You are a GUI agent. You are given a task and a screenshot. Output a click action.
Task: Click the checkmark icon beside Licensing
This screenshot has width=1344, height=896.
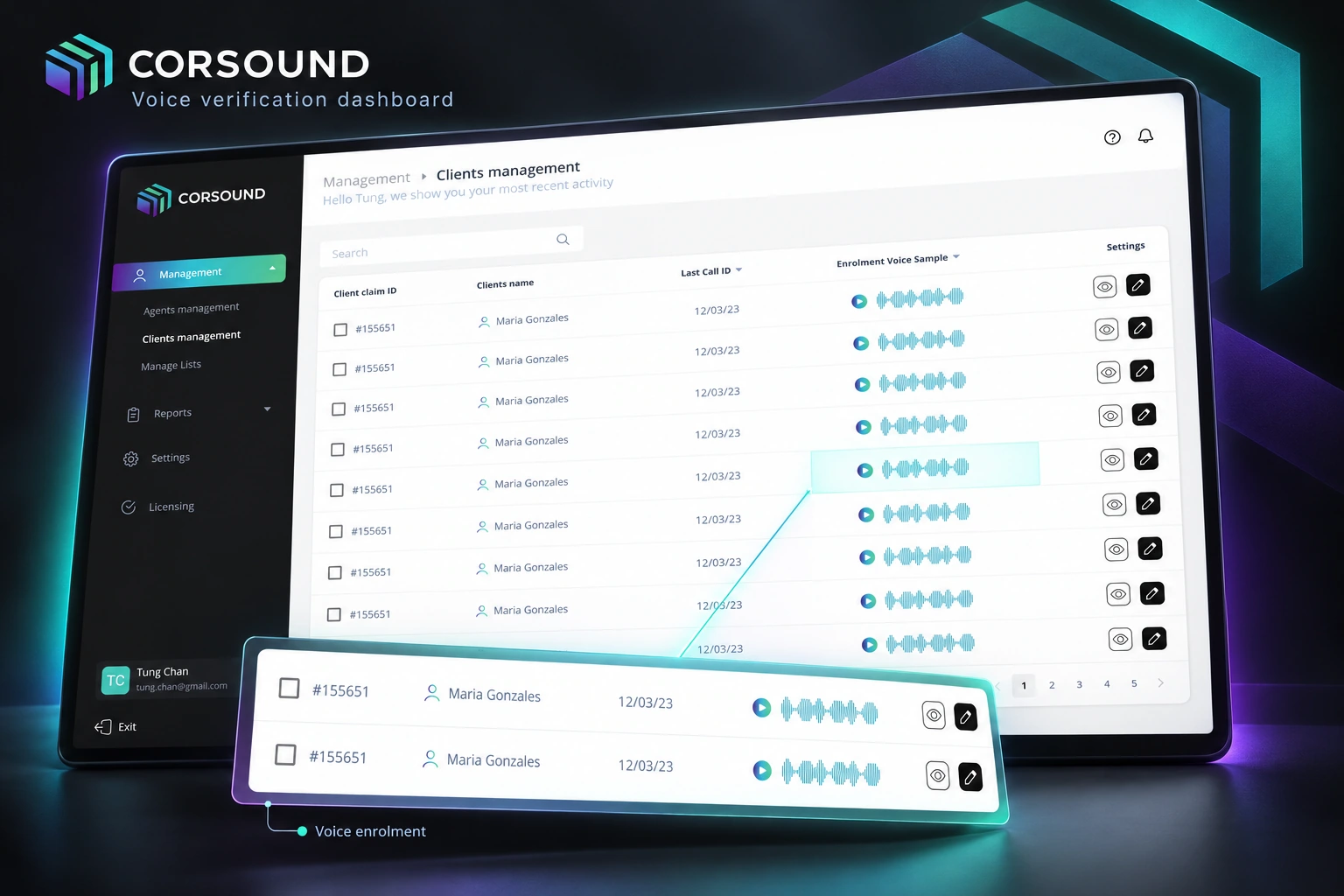tap(129, 507)
